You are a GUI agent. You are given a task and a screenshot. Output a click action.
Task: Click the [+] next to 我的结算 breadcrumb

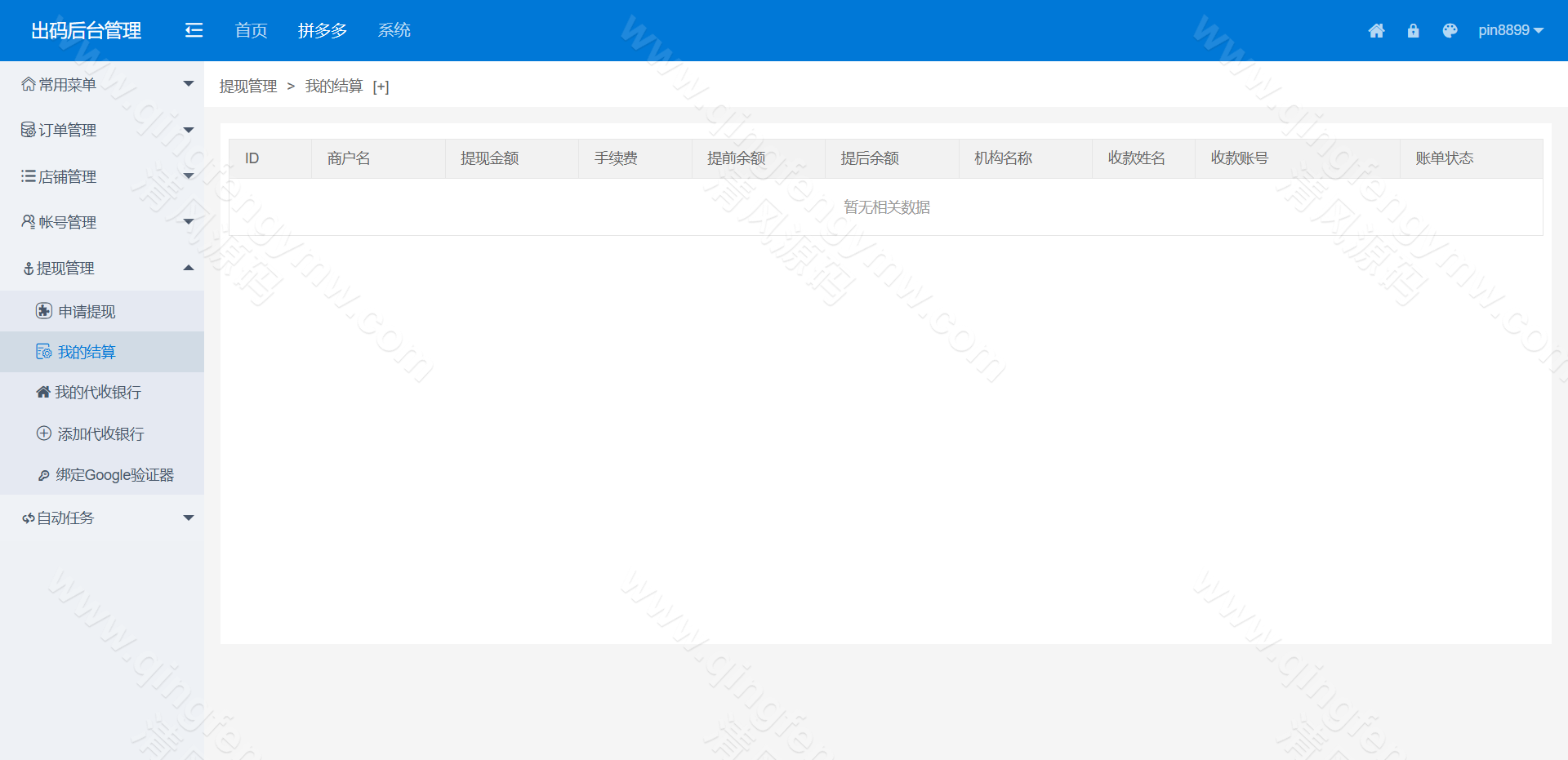[x=381, y=86]
